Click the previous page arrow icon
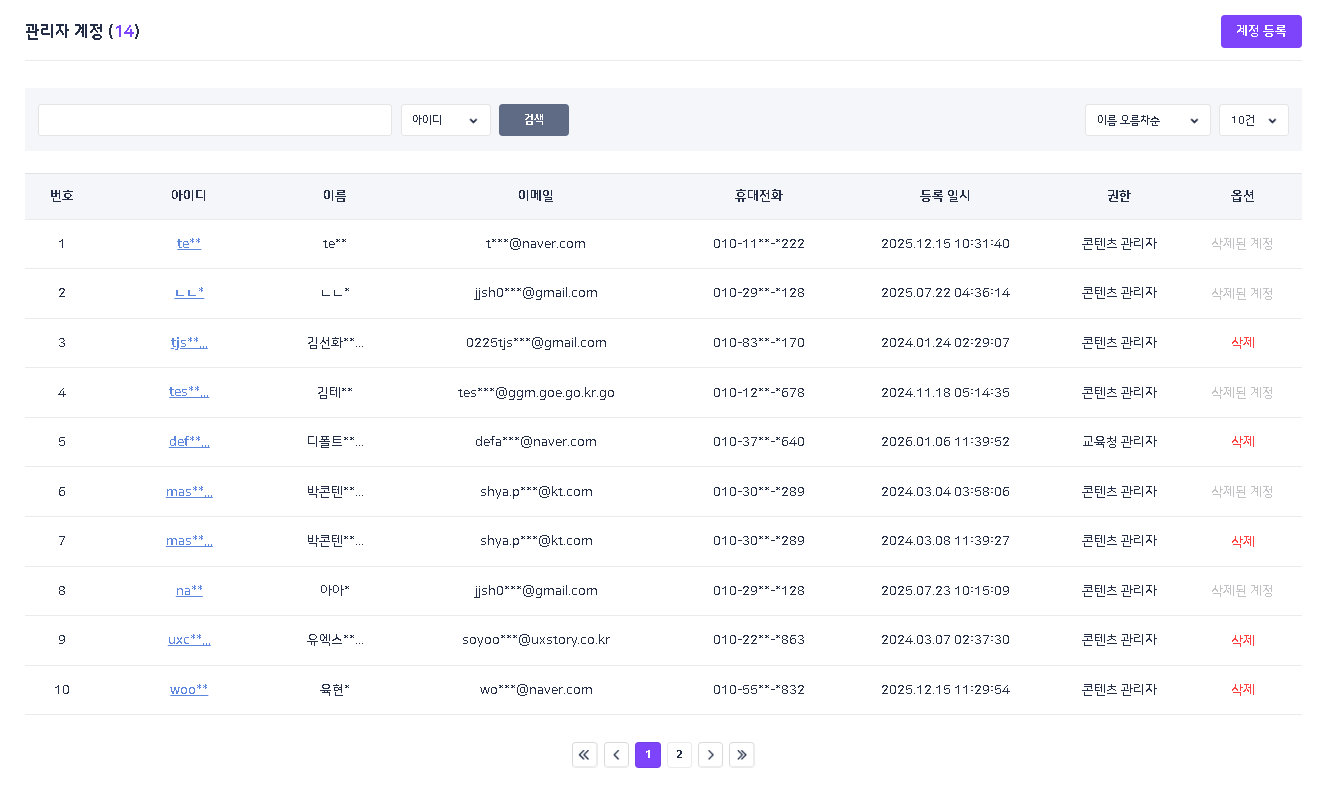 point(616,755)
